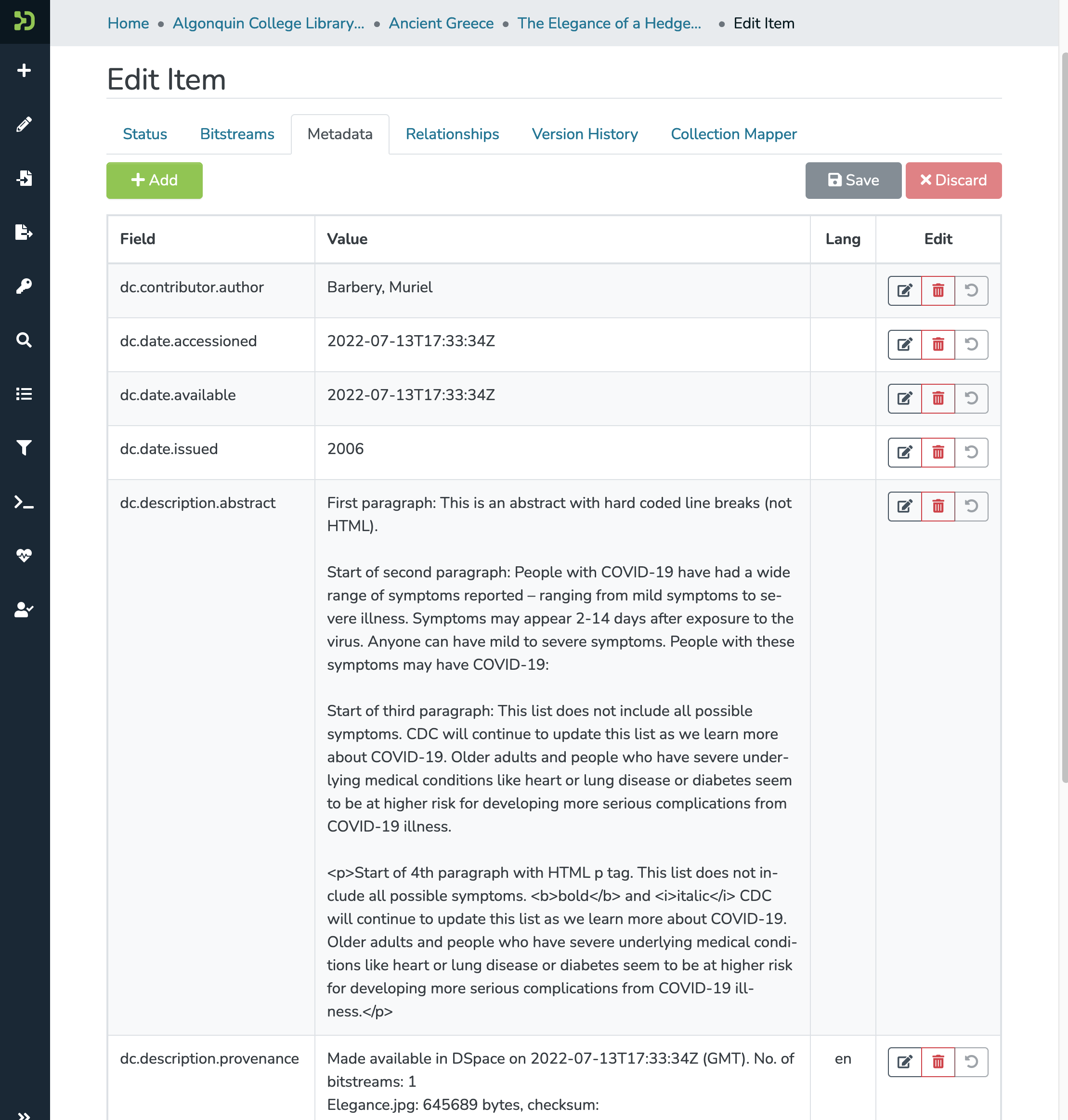The image size is (1068, 1120).
Task: Delete the dc.date.issued metadata row
Action: click(x=938, y=453)
